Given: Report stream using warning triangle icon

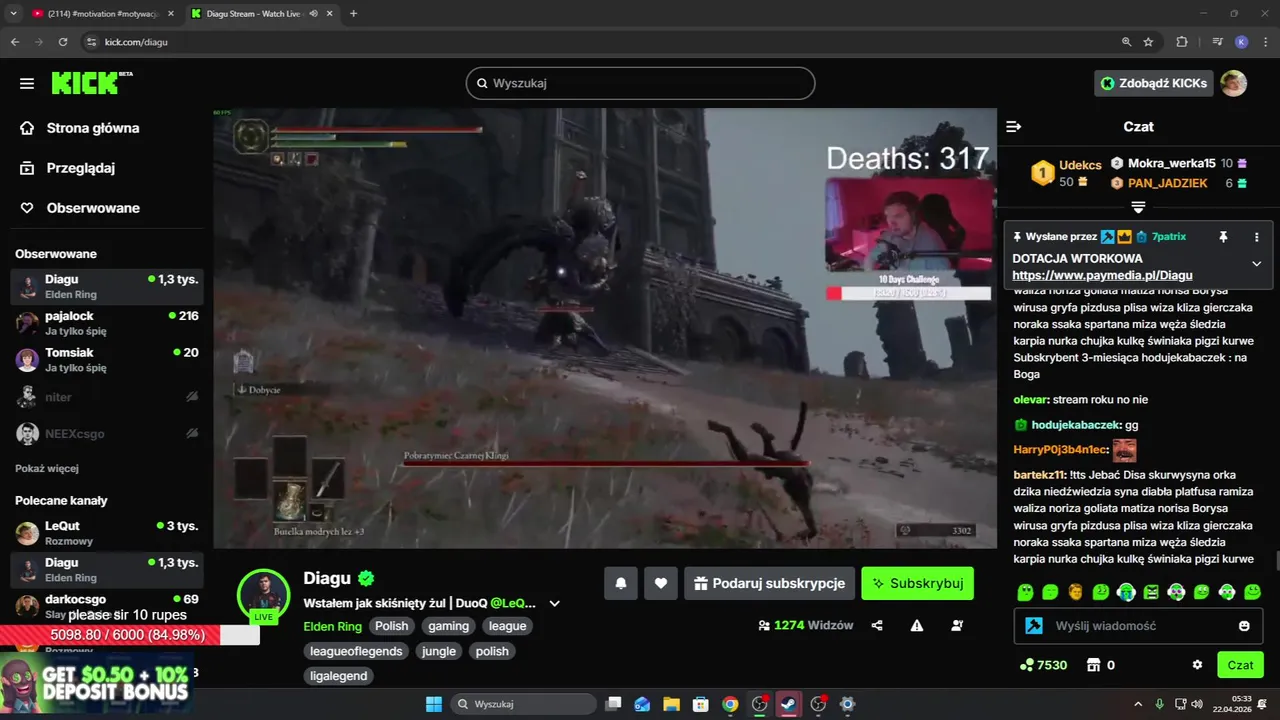Looking at the screenshot, I should [917, 626].
